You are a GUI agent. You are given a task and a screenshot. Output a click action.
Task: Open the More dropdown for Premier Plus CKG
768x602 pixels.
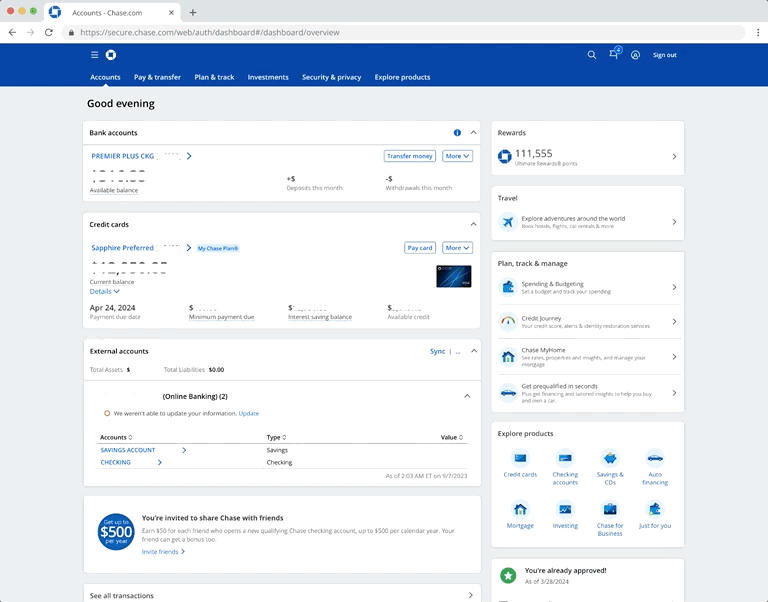click(457, 156)
